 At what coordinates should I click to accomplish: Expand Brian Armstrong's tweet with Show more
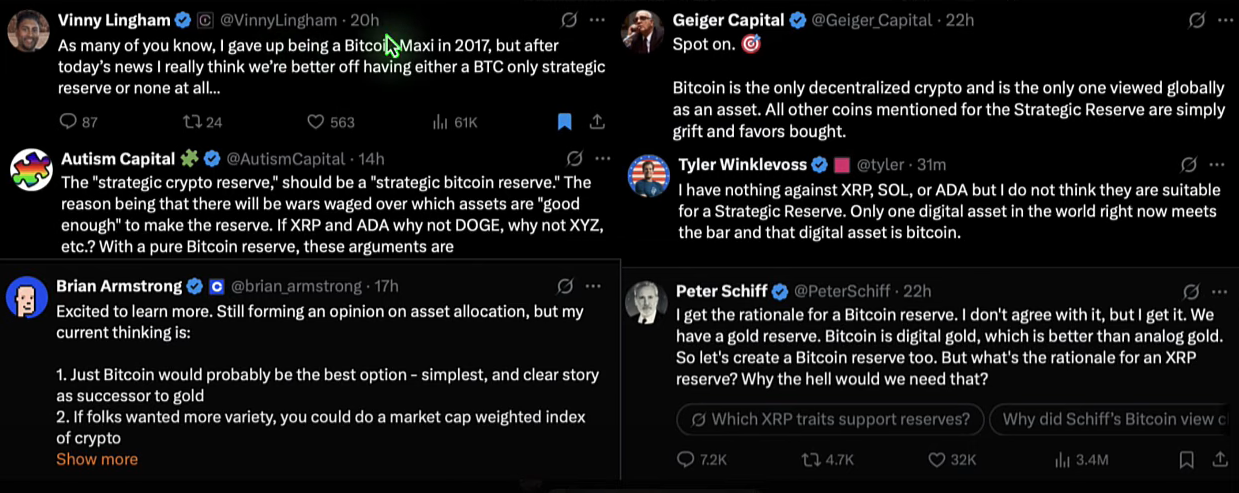(x=97, y=459)
